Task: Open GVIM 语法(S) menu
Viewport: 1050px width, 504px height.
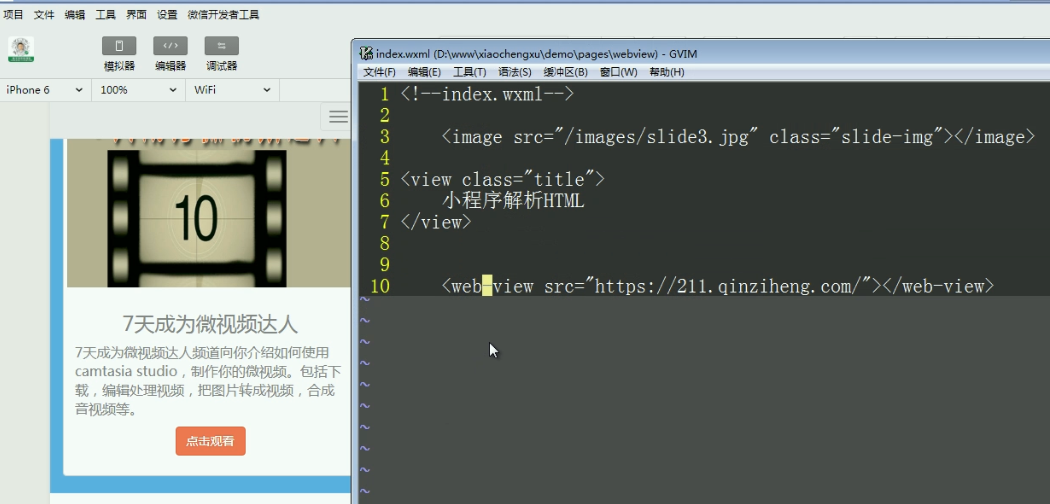Action: [x=515, y=72]
